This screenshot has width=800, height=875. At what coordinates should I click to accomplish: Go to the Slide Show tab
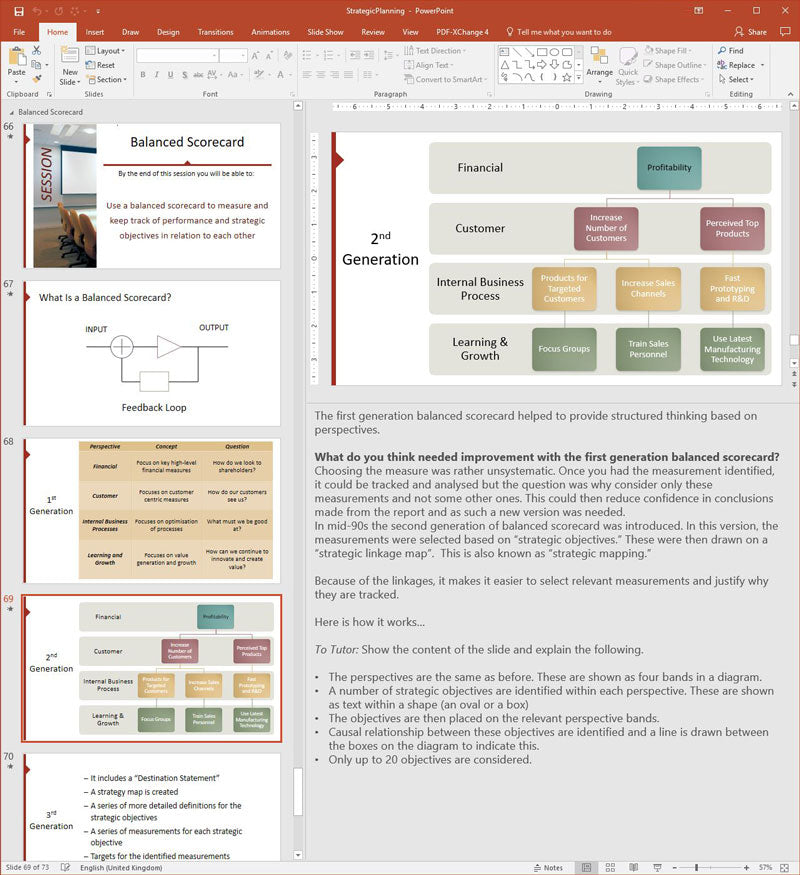325,32
